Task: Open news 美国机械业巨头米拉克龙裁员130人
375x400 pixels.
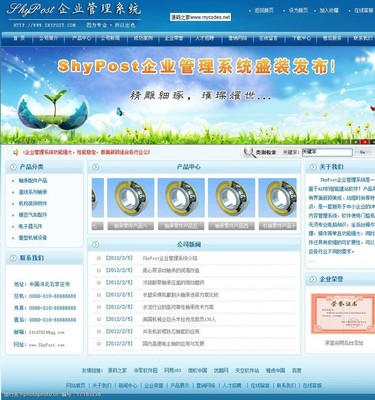Action: [179, 319]
